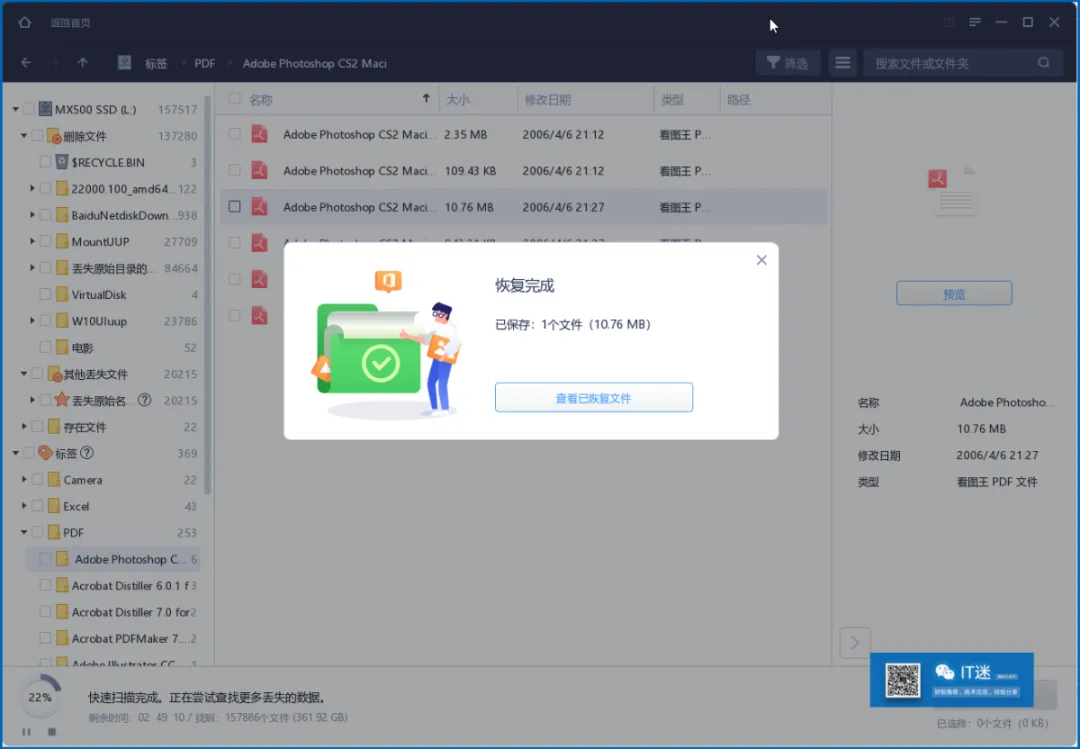Collapse the MX500 SSD (L:) drive node
The image size is (1080, 749).
click(15, 109)
